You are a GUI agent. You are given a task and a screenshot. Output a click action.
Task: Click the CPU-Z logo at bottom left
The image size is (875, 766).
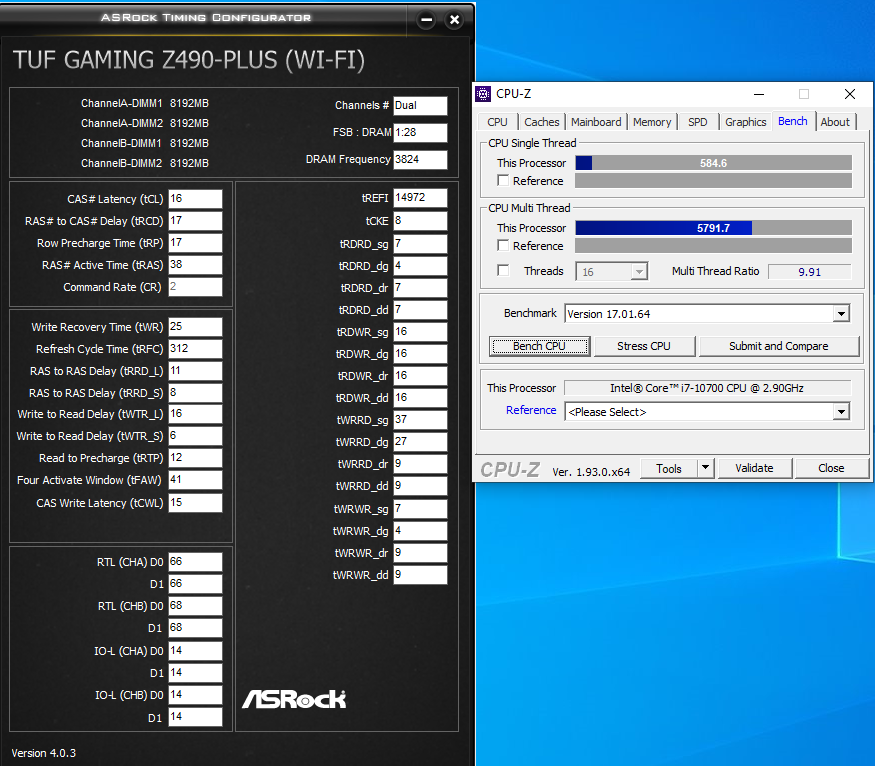click(x=510, y=470)
